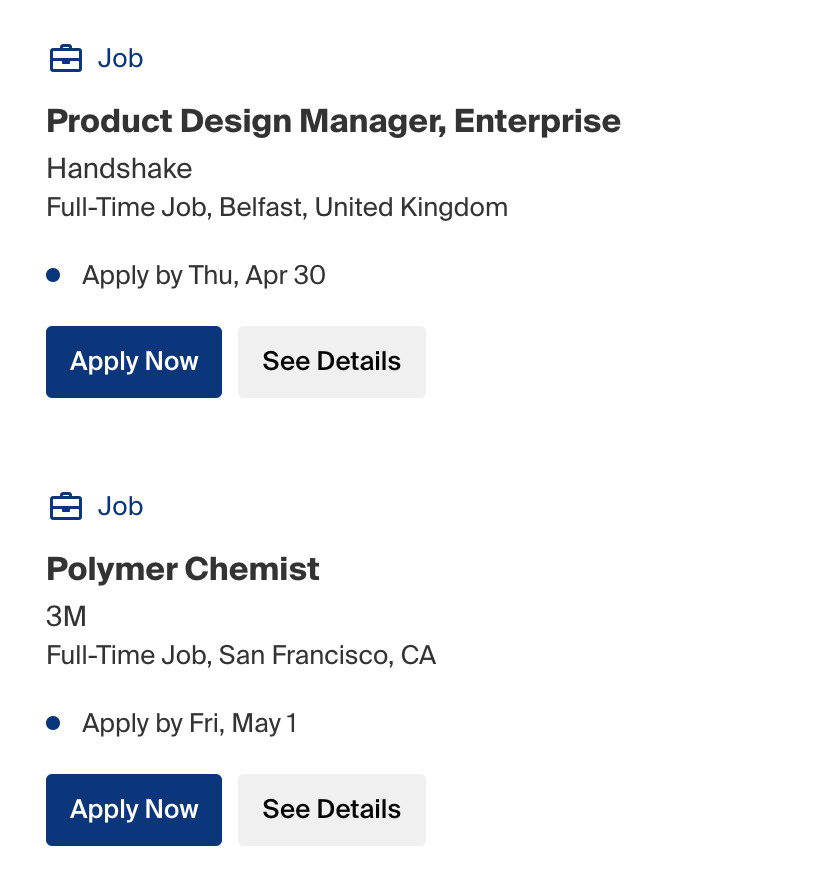The height and width of the screenshot is (890, 836).
Task: Select the Job label above the 3M listing
Action: click(x=120, y=506)
